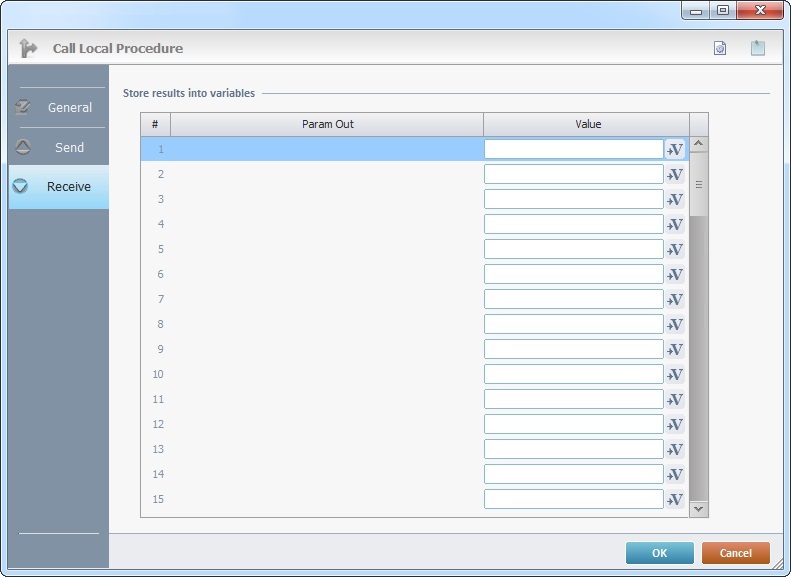Open the variable selector for row 8
The image size is (791, 577).
click(x=675, y=325)
